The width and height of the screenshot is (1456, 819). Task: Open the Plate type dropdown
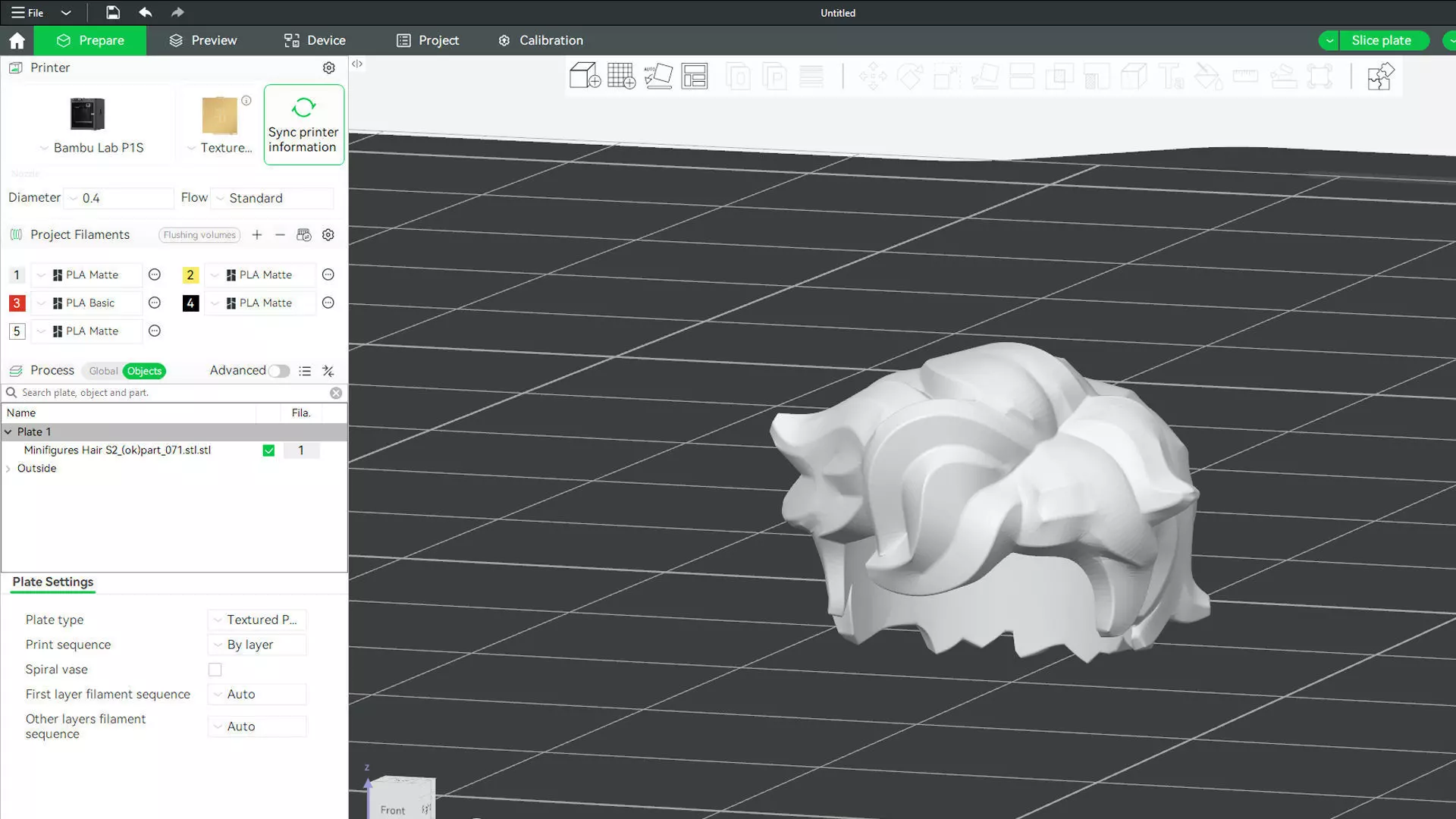click(257, 620)
